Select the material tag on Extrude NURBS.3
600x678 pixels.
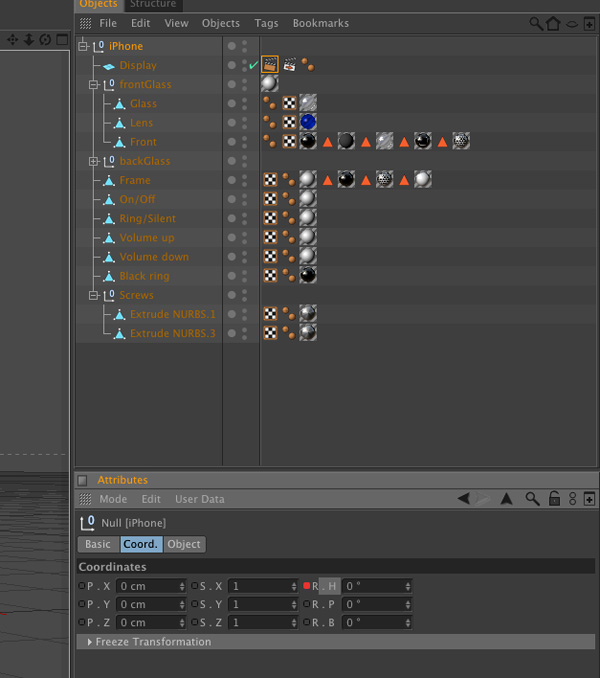click(308, 333)
